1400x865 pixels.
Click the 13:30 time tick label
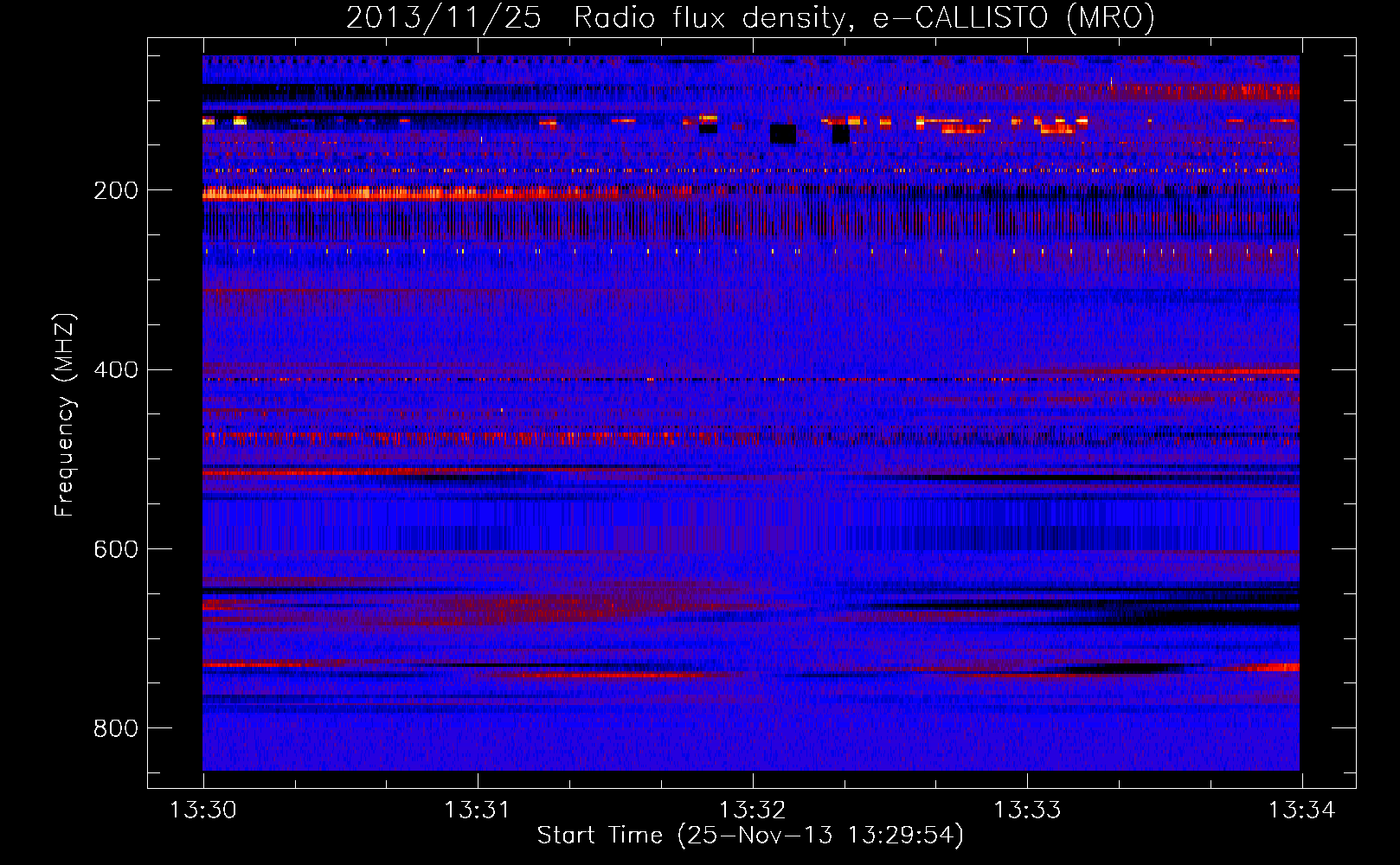tap(202, 811)
